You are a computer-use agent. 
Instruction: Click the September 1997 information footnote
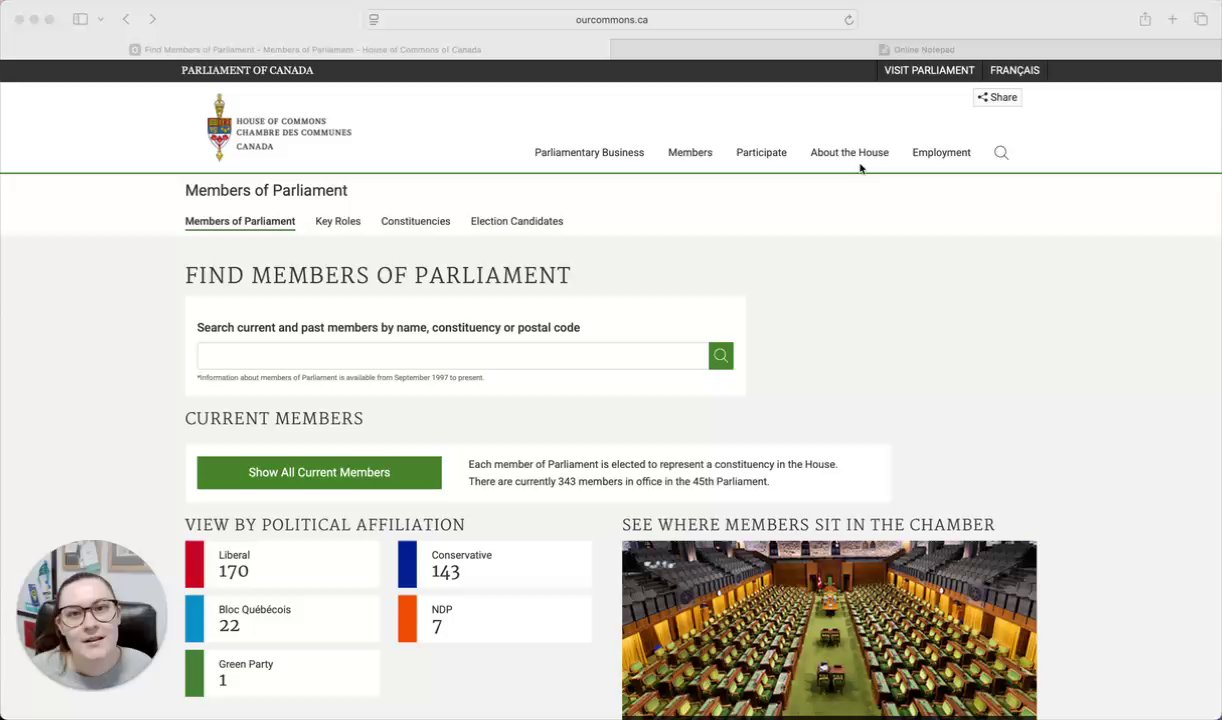click(340, 378)
